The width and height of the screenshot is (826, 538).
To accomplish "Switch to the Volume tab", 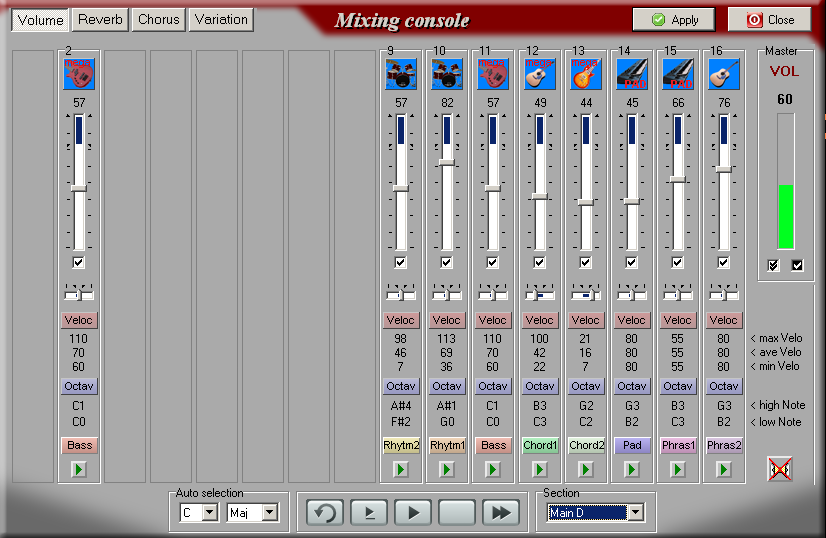I will (x=40, y=20).
